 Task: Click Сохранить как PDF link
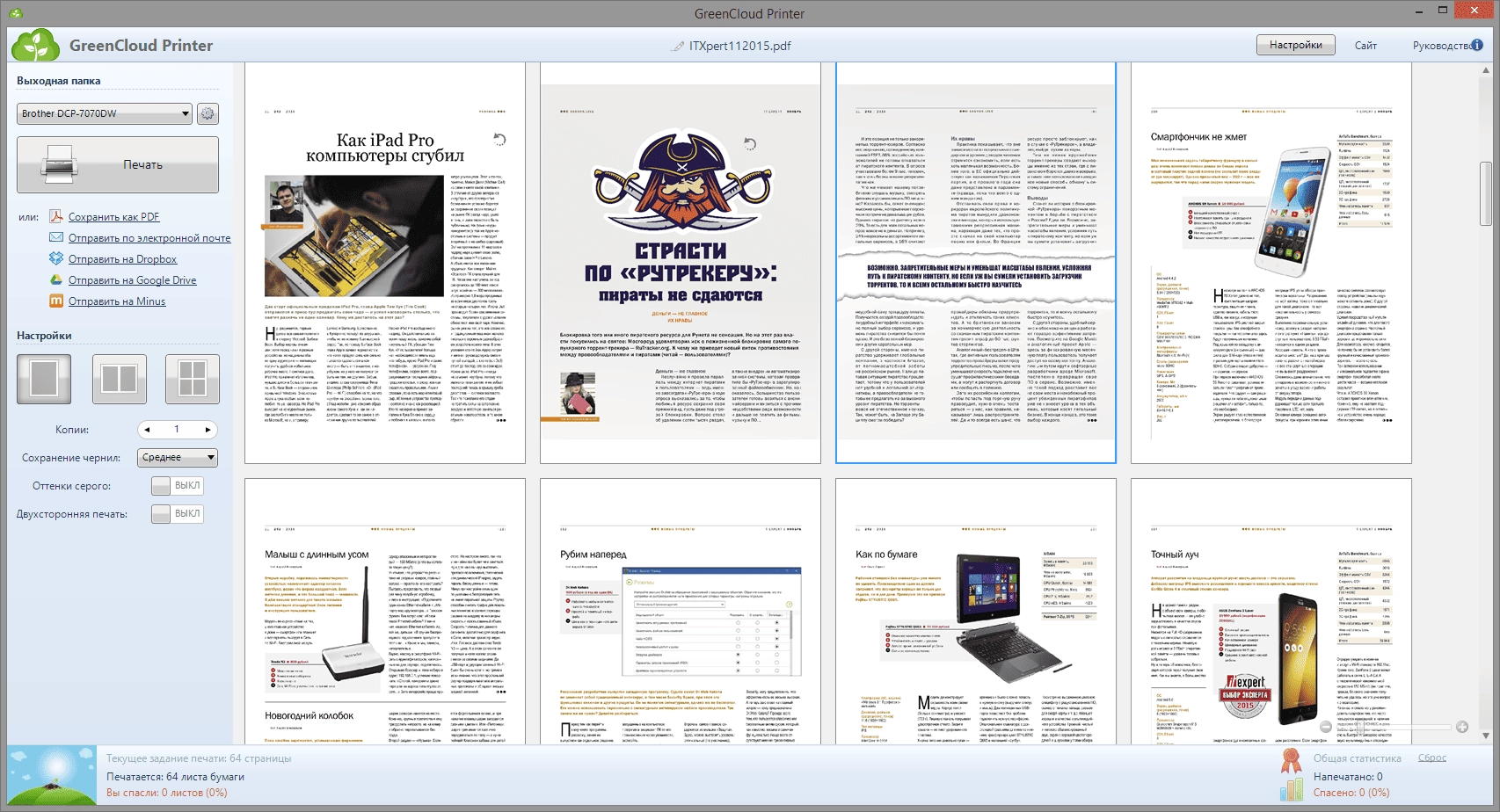(x=113, y=217)
